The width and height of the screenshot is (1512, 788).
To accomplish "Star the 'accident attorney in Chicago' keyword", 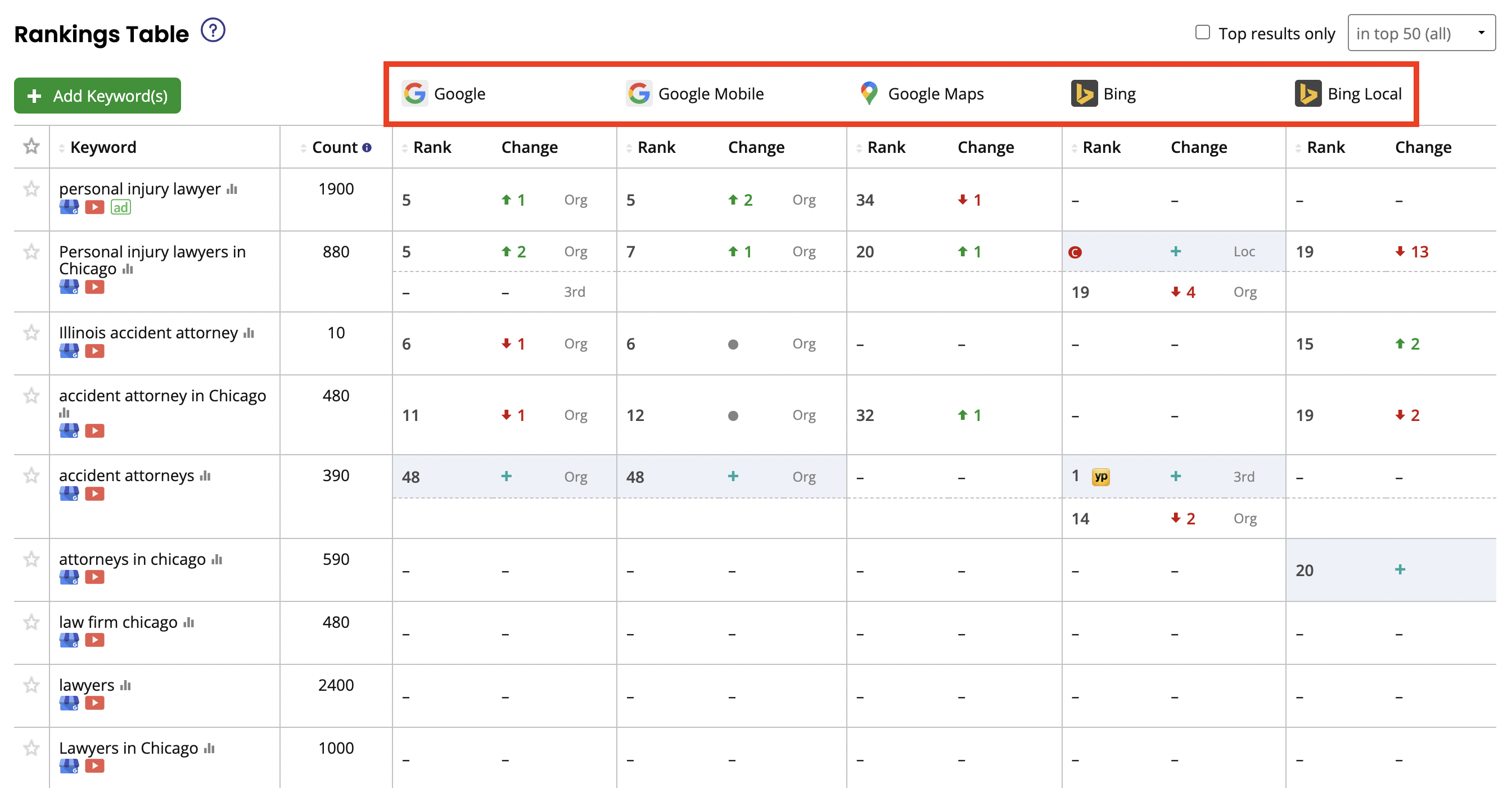I will point(31,396).
